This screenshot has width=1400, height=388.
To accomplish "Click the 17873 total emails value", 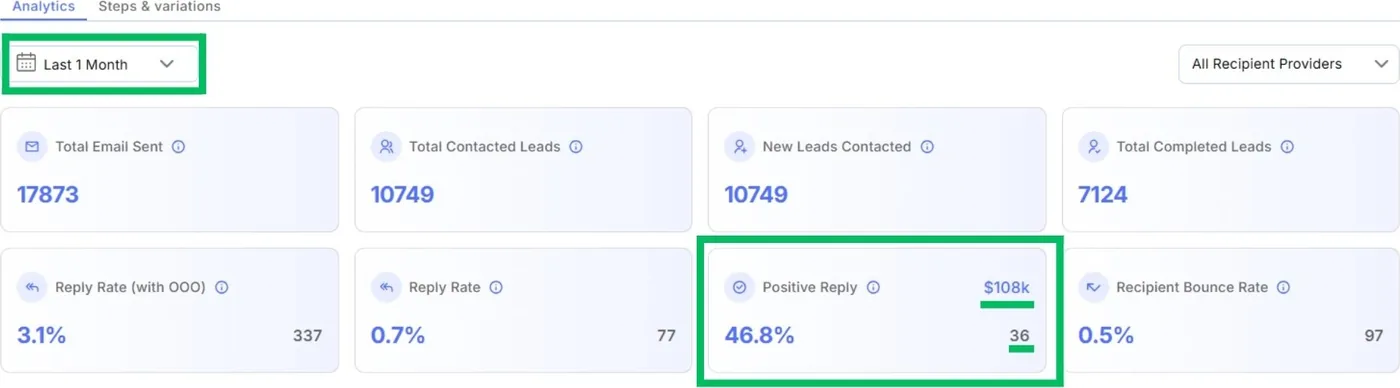I will point(48,194).
